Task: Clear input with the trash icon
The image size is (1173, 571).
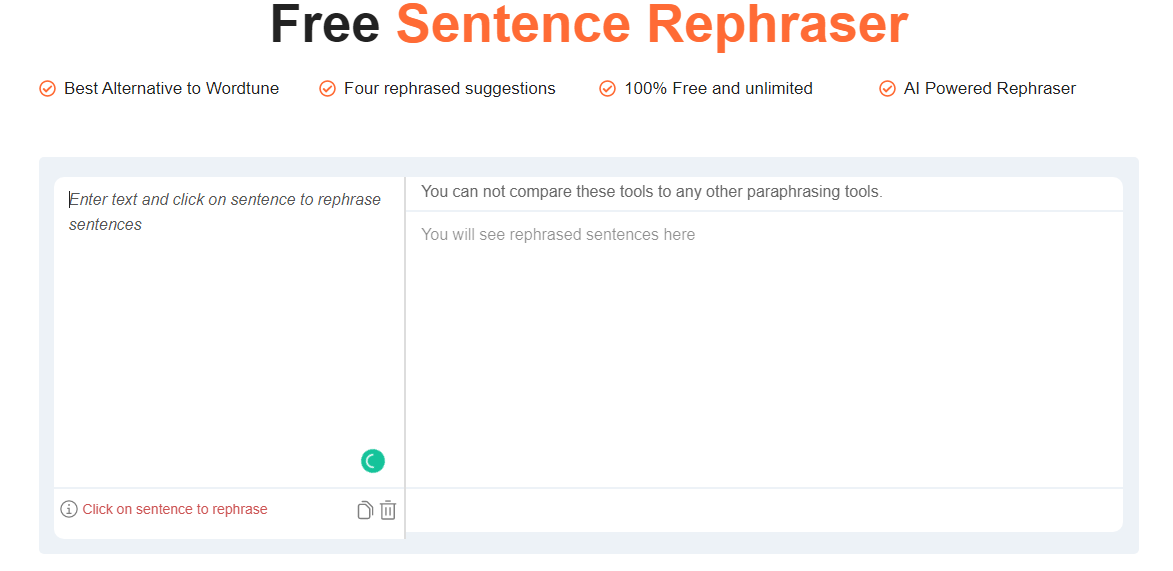Action: (388, 510)
